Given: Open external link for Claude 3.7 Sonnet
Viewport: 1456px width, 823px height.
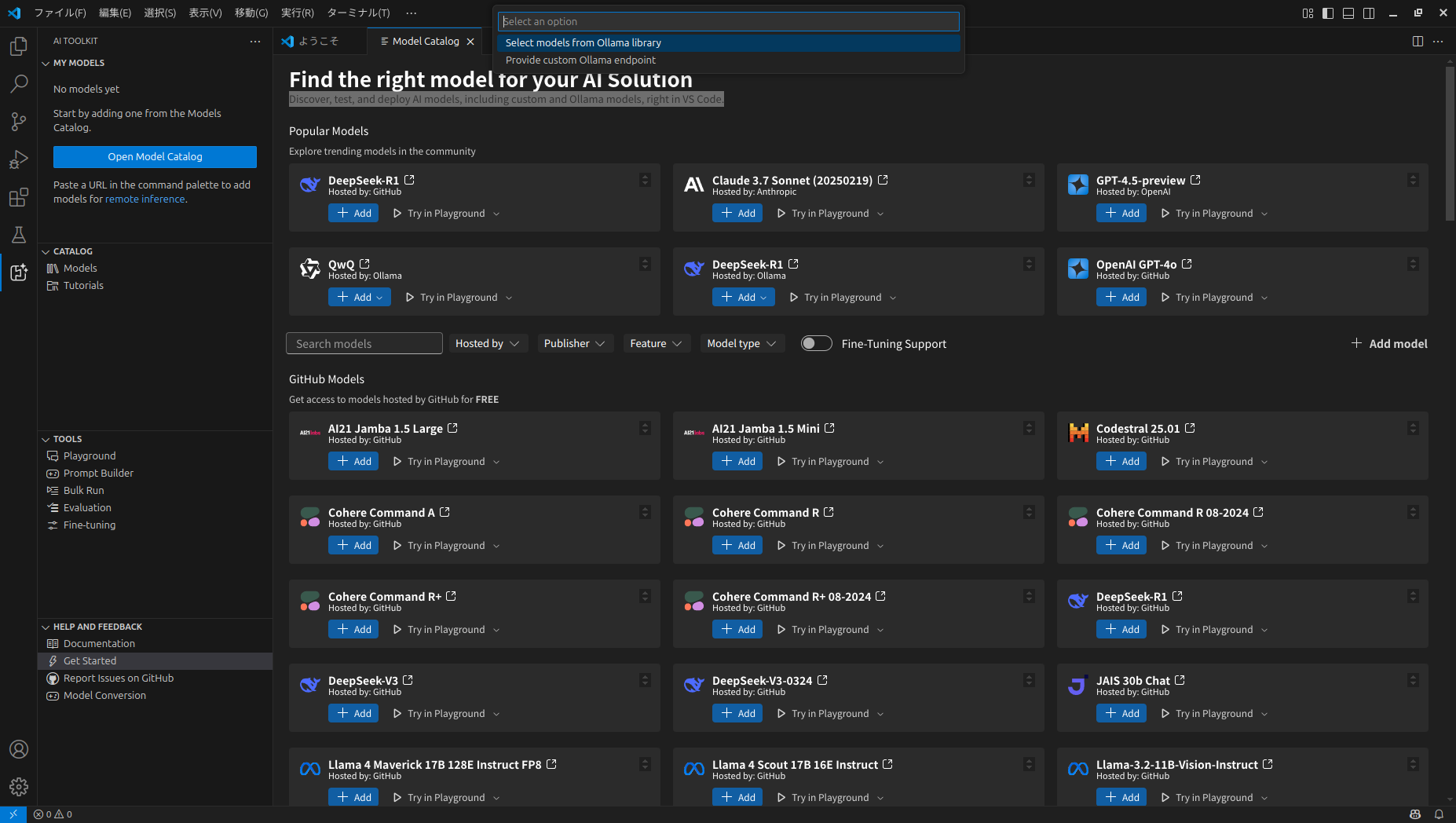Looking at the screenshot, I should tap(883, 180).
